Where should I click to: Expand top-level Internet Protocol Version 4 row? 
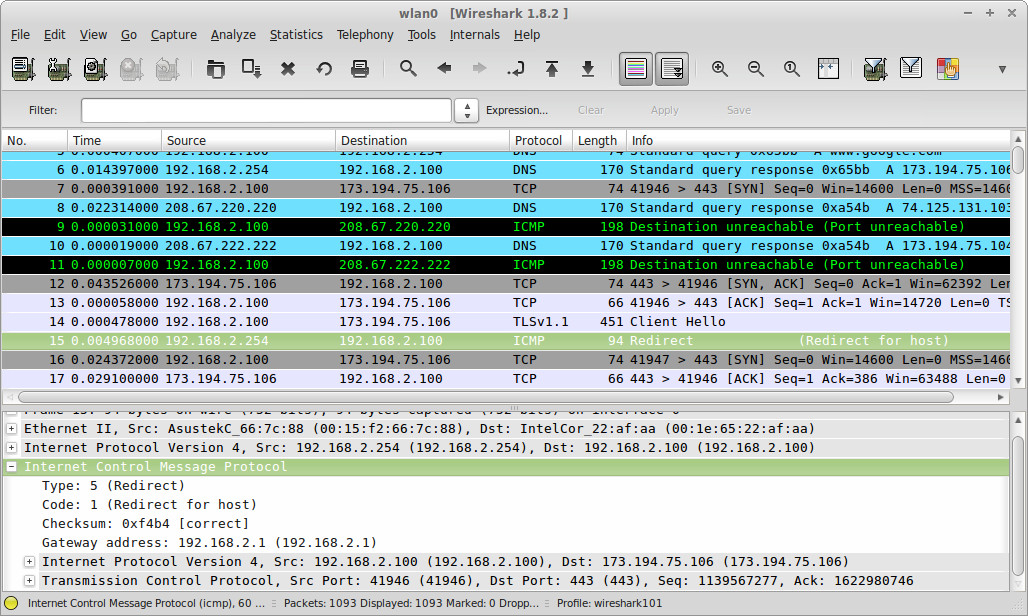tap(11, 448)
